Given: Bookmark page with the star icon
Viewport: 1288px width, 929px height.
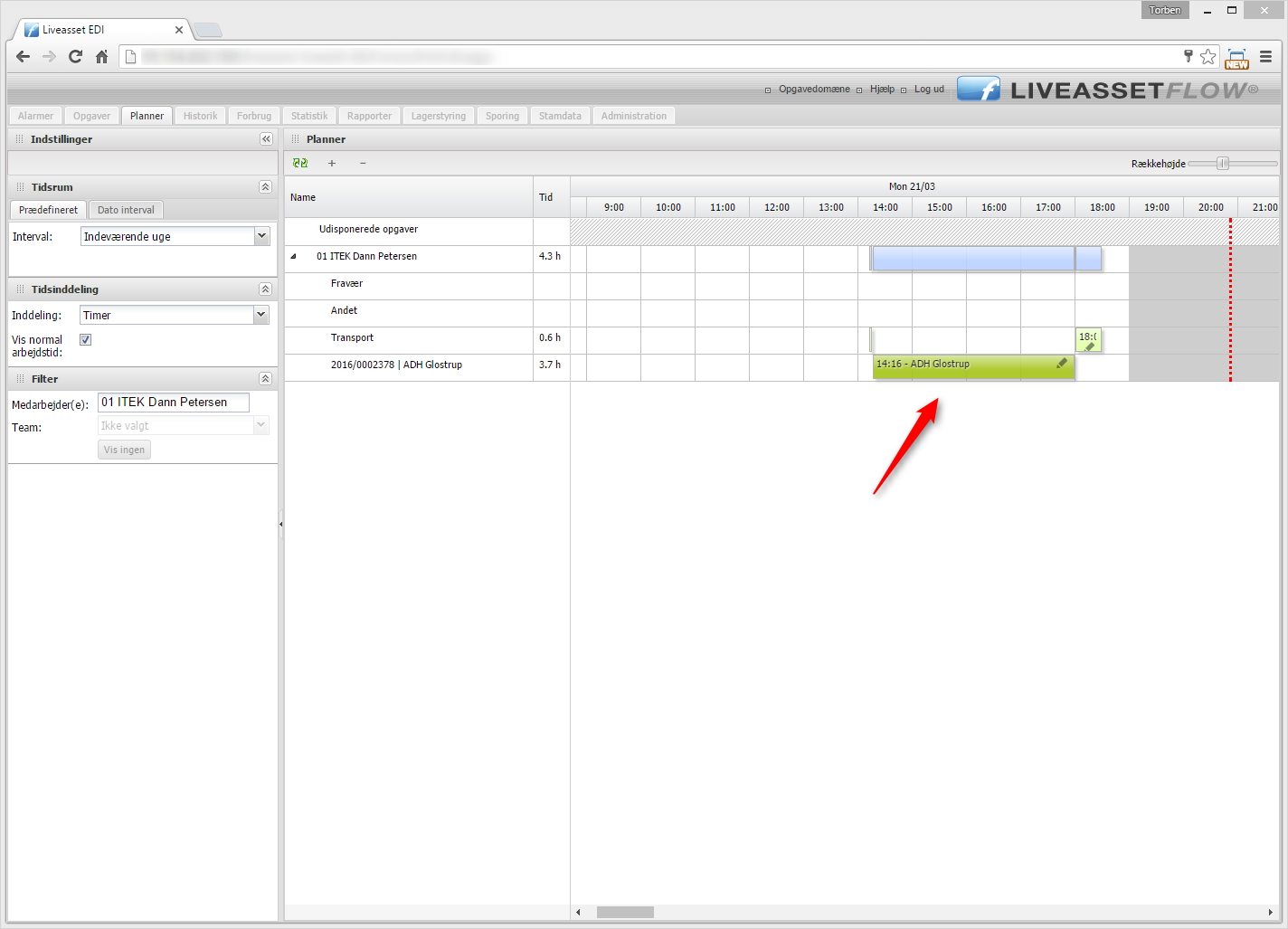Looking at the screenshot, I should (1207, 57).
